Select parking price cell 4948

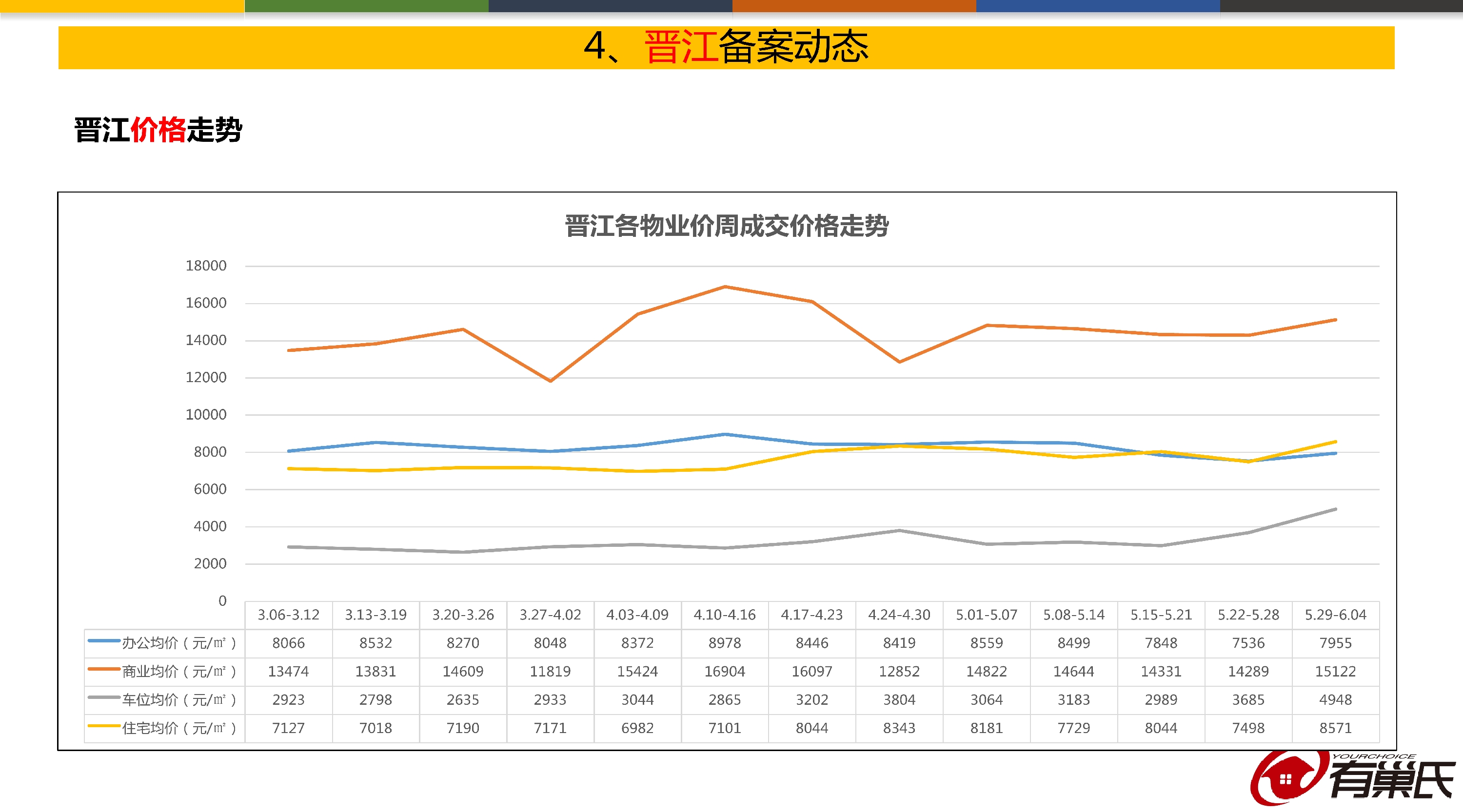(x=1336, y=699)
